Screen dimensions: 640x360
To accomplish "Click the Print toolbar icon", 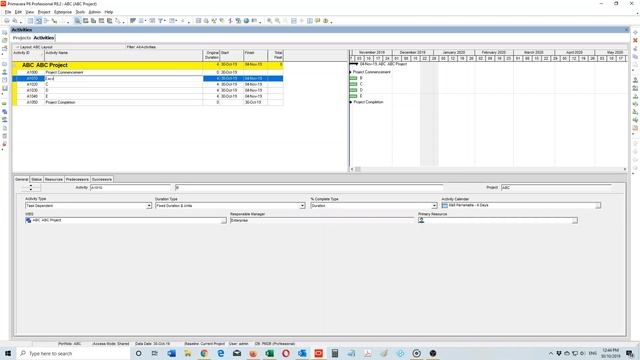I will coord(7,21).
